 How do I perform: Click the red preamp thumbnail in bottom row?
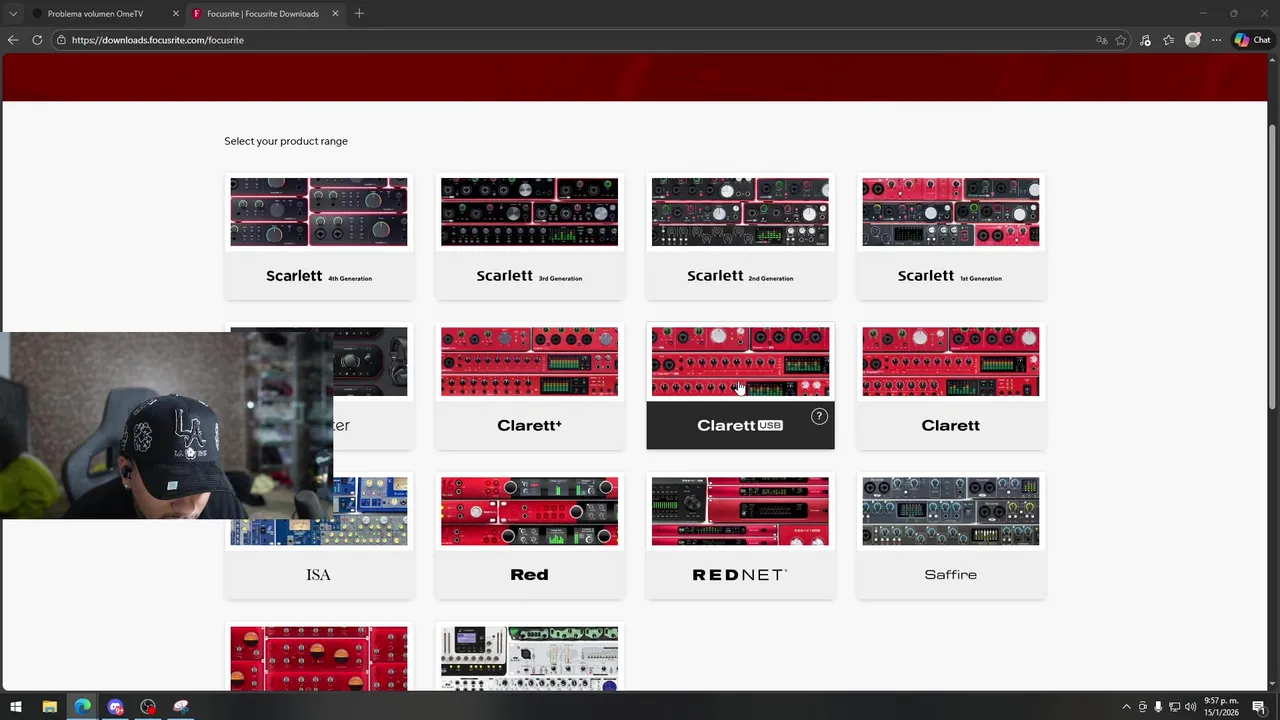319,658
